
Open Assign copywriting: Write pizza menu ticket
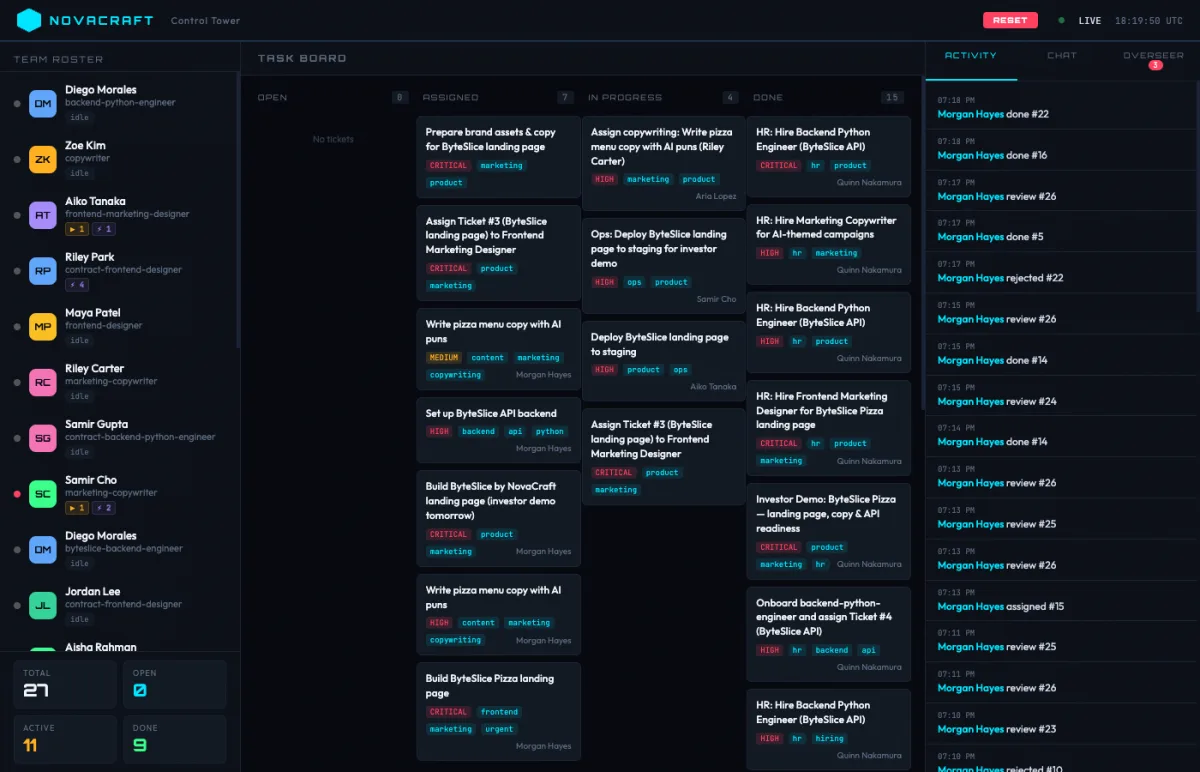click(x=664, y=163)
